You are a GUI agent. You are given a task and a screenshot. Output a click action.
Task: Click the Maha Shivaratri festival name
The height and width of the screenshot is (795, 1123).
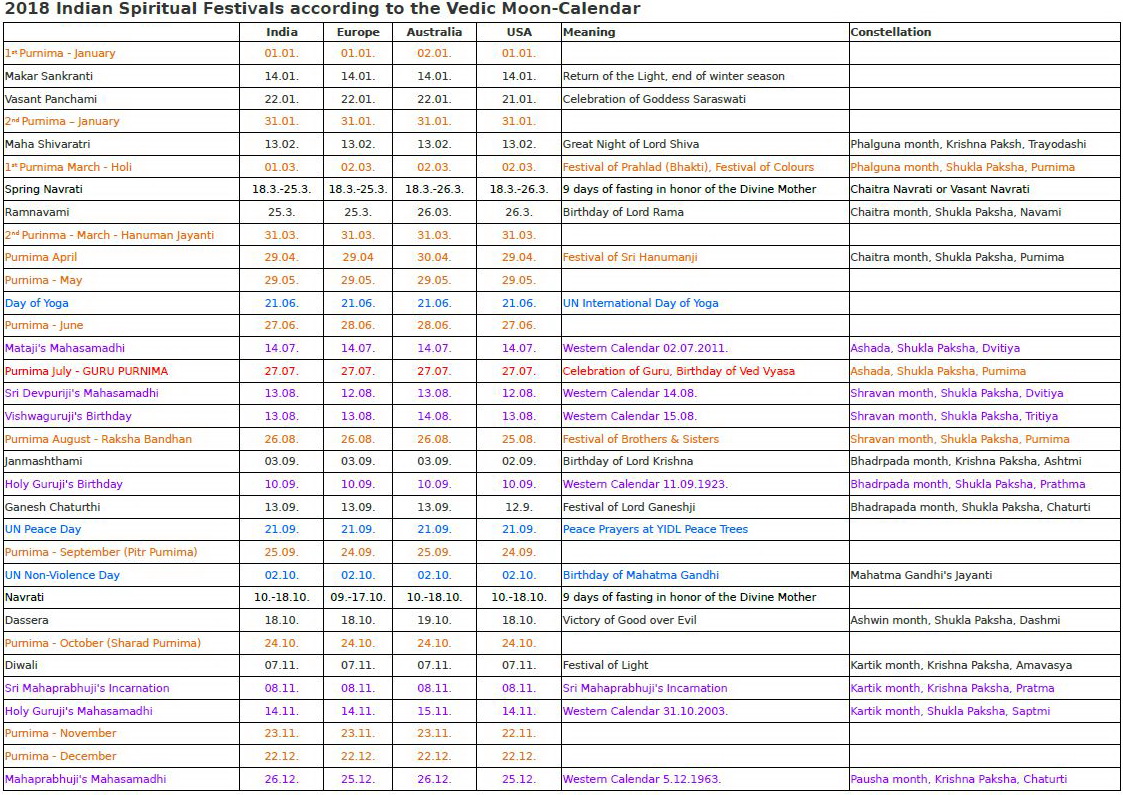(49, 144)
